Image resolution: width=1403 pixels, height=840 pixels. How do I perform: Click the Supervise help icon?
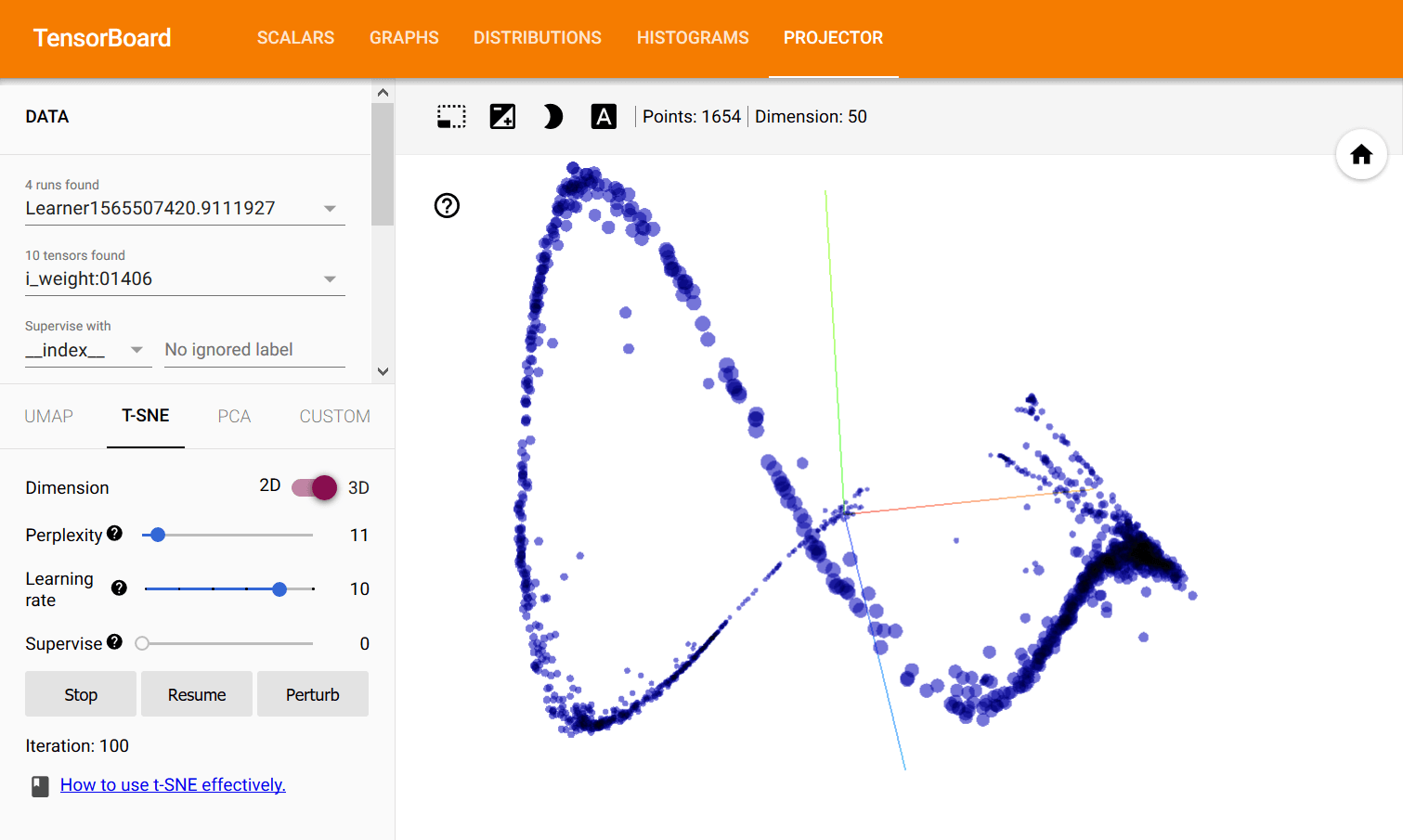pyautogui.click(x=114, y=641)
